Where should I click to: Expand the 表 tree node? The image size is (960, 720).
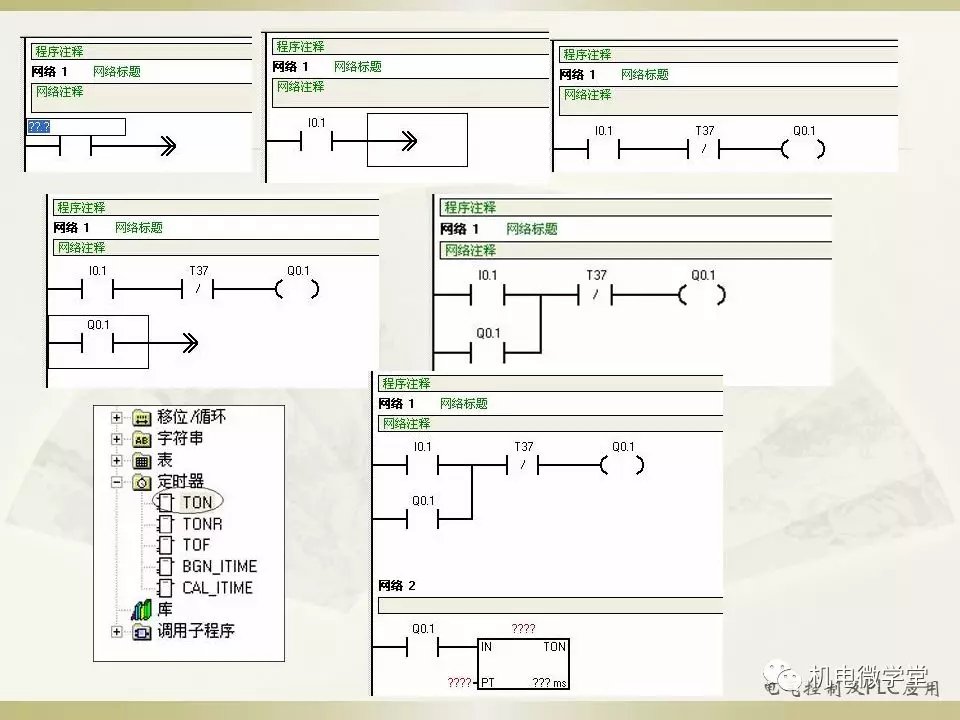click(x=117, y=461)
